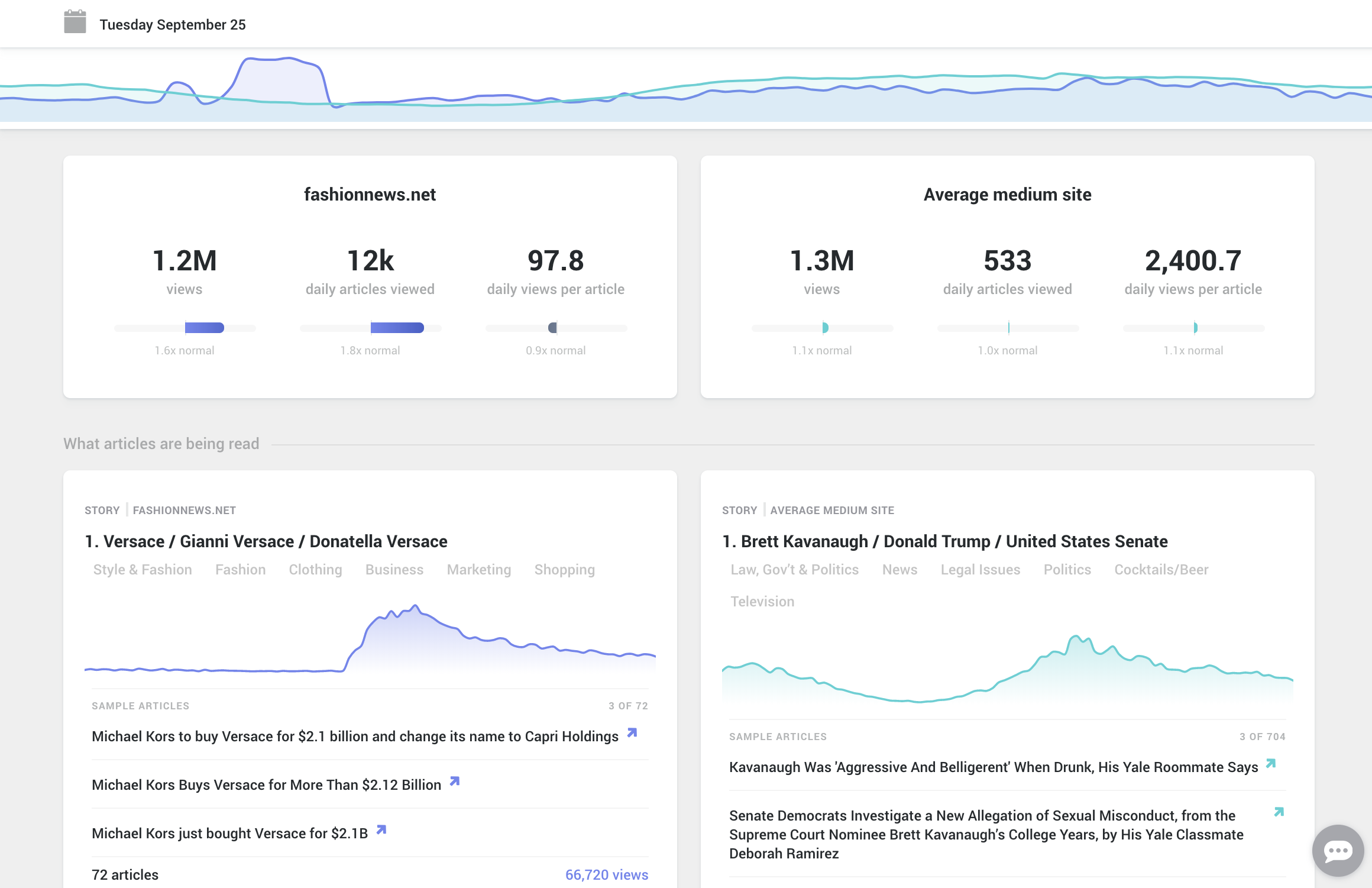1372x888 pixels.
Task: Open the calendar date picker icon
Action: point(75,22)
